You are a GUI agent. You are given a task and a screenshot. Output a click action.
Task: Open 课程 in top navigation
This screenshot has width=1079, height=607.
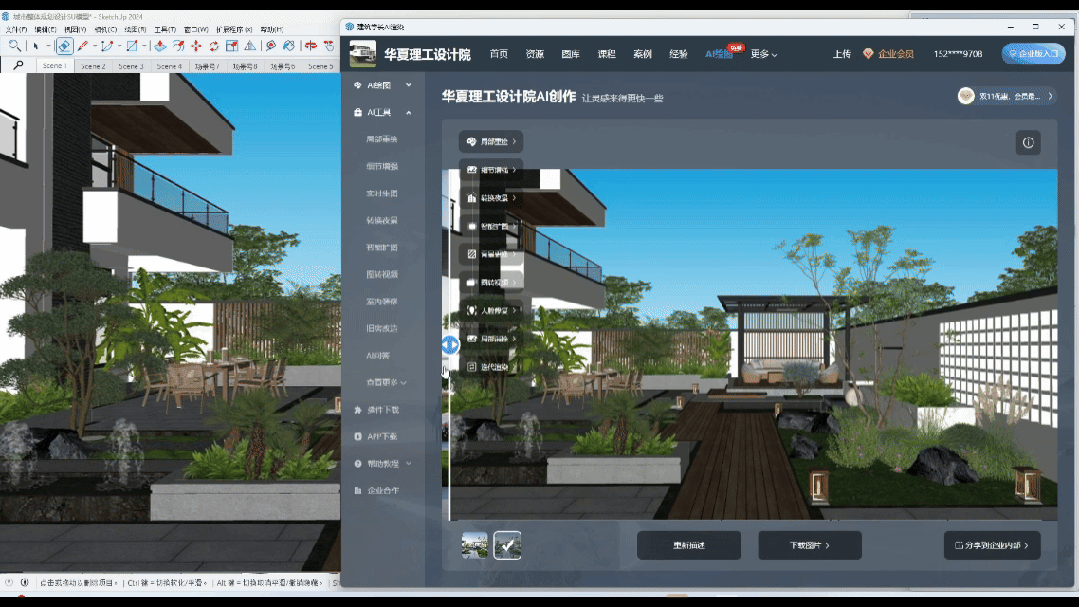[606, 54]
